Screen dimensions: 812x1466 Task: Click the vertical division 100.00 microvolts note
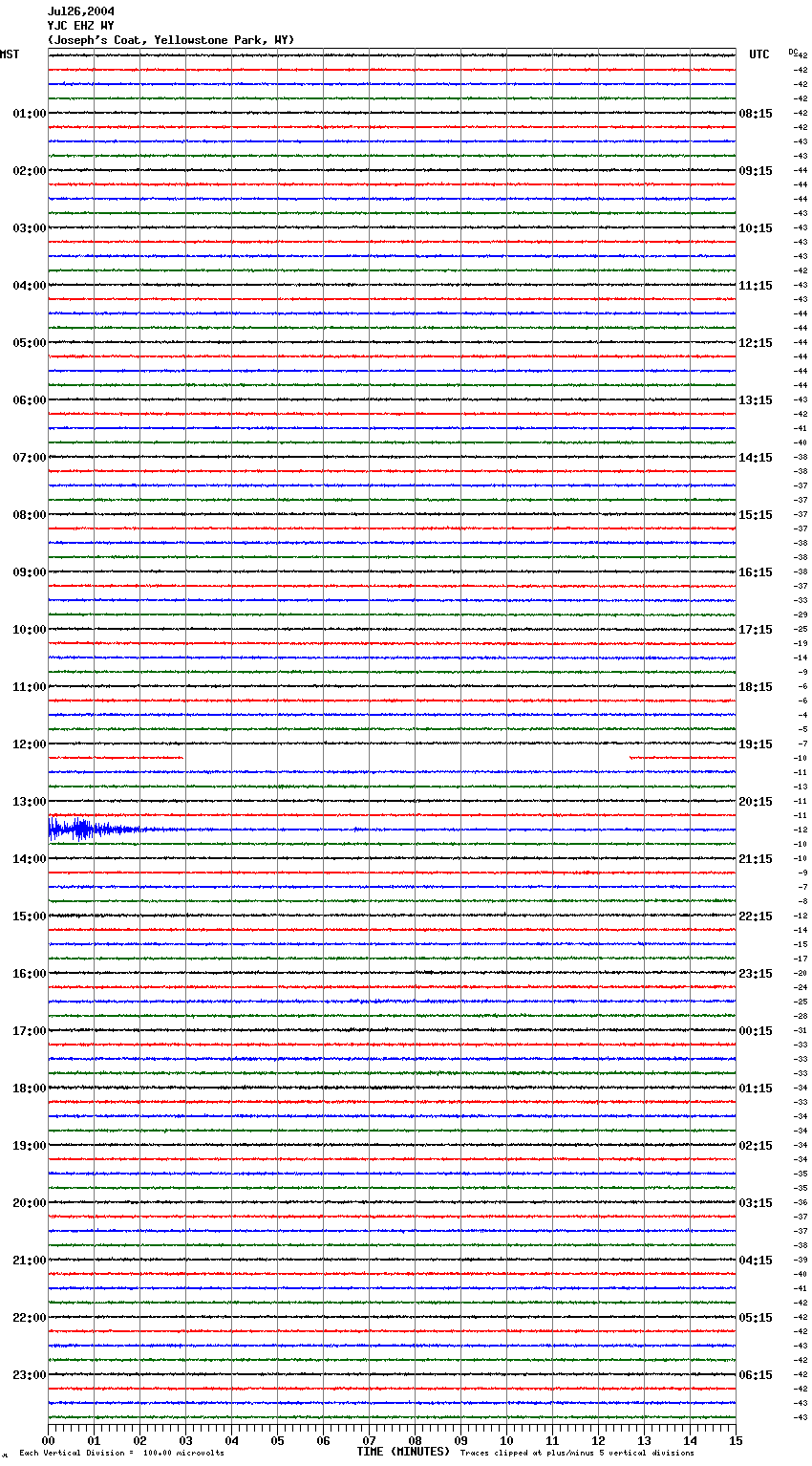122,1454
